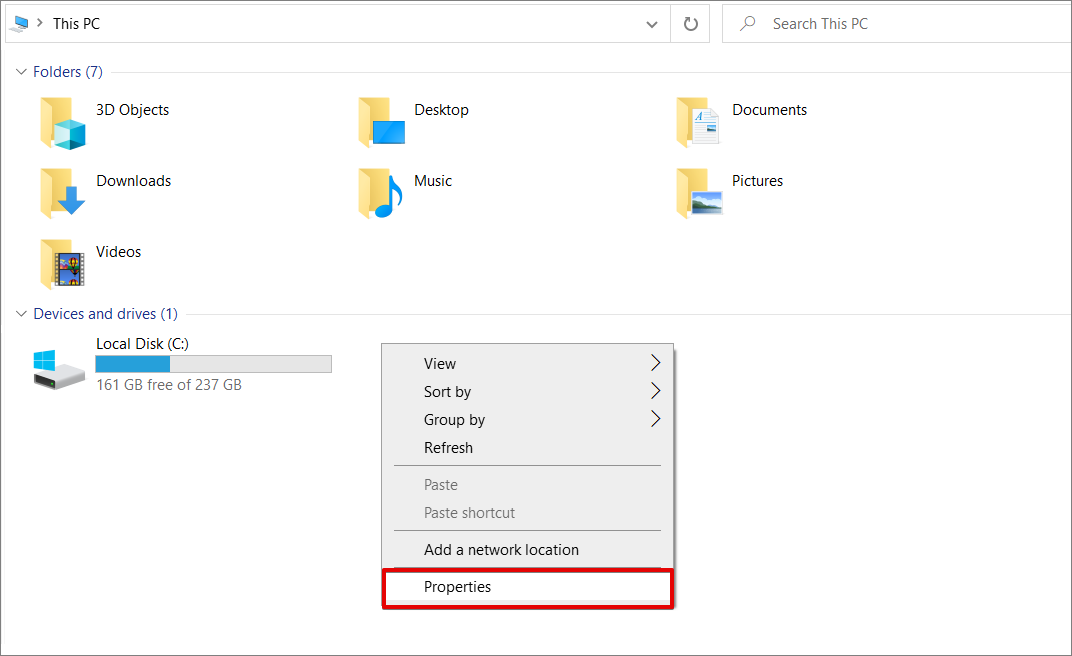Screen dimensions: 1072x656
Task: Collapse the Devices and drives group
Action: pyautogui.click(x=22, y=314)
